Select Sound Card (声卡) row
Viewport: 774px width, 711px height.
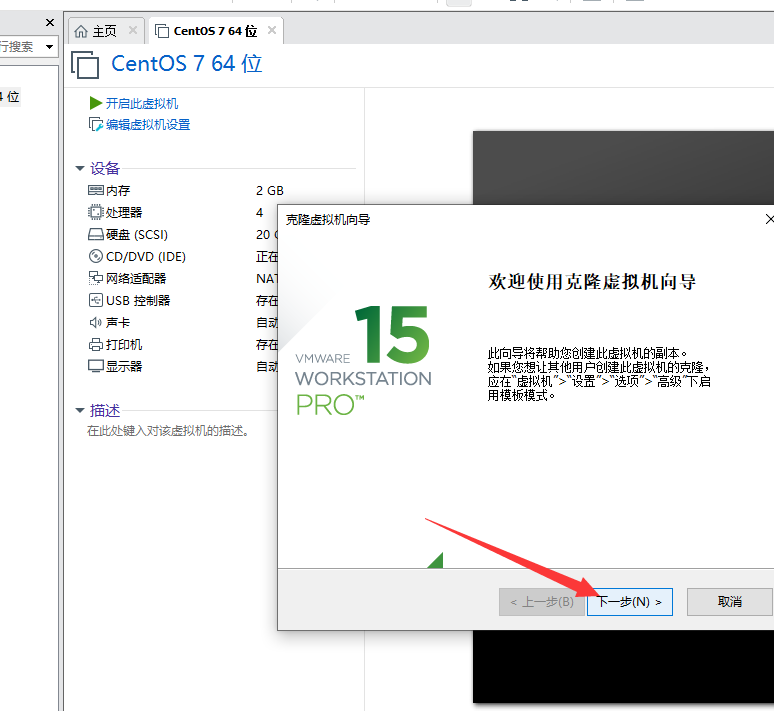point(183,322)
